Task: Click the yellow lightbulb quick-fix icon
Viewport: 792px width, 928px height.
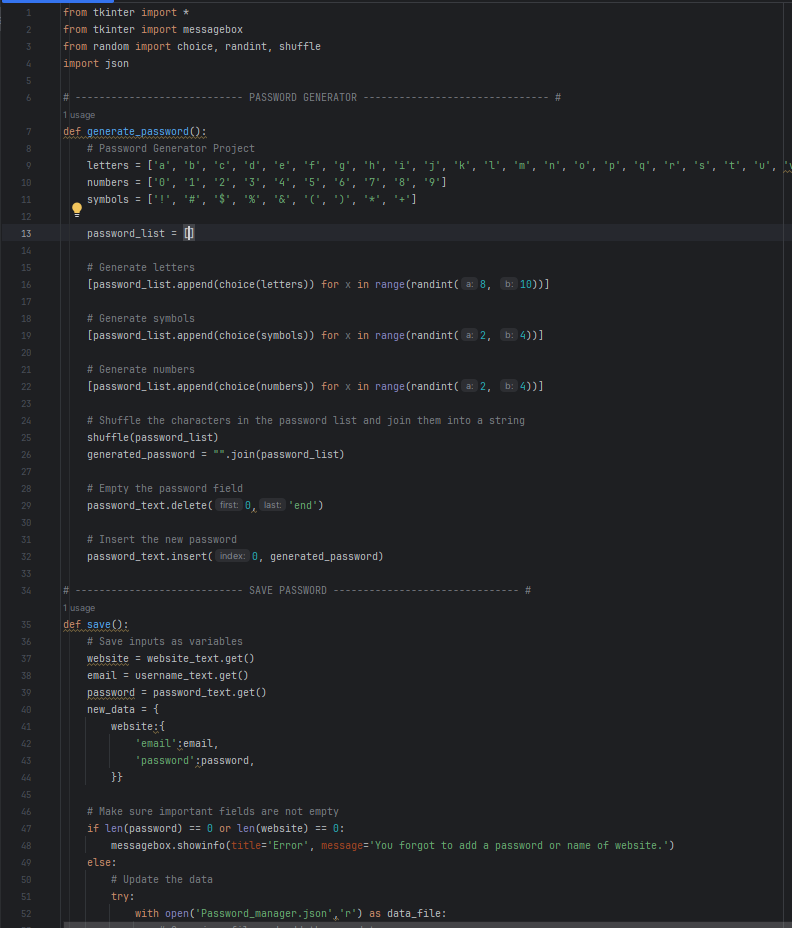Action: (x=76, y=210)
